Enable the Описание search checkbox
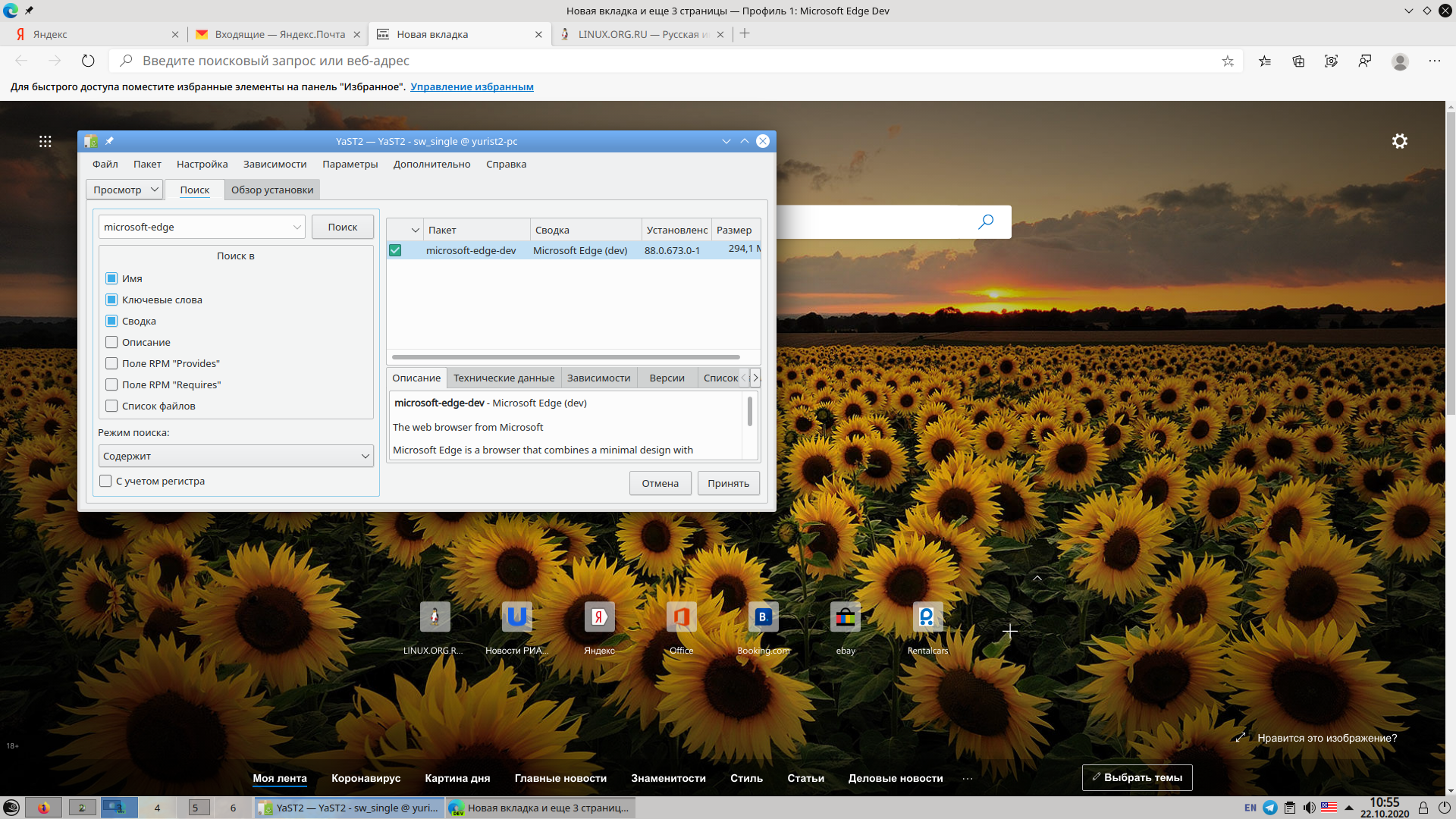 pyautogui.click(x=111, y=342)
